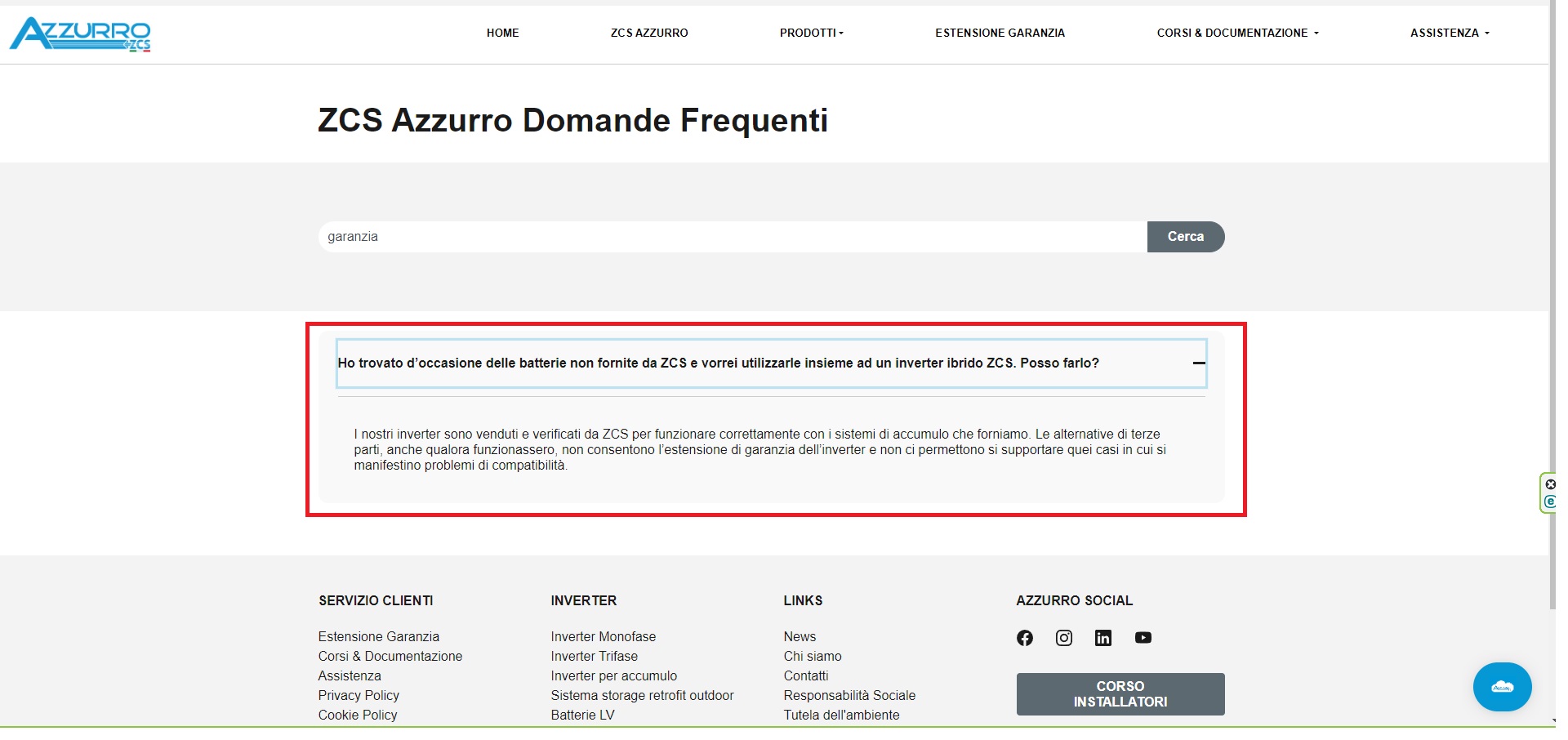The height and width of the screenshot is (740, 1568).
Task: Open the Facebook social icon
Action: click(1025, 638)
